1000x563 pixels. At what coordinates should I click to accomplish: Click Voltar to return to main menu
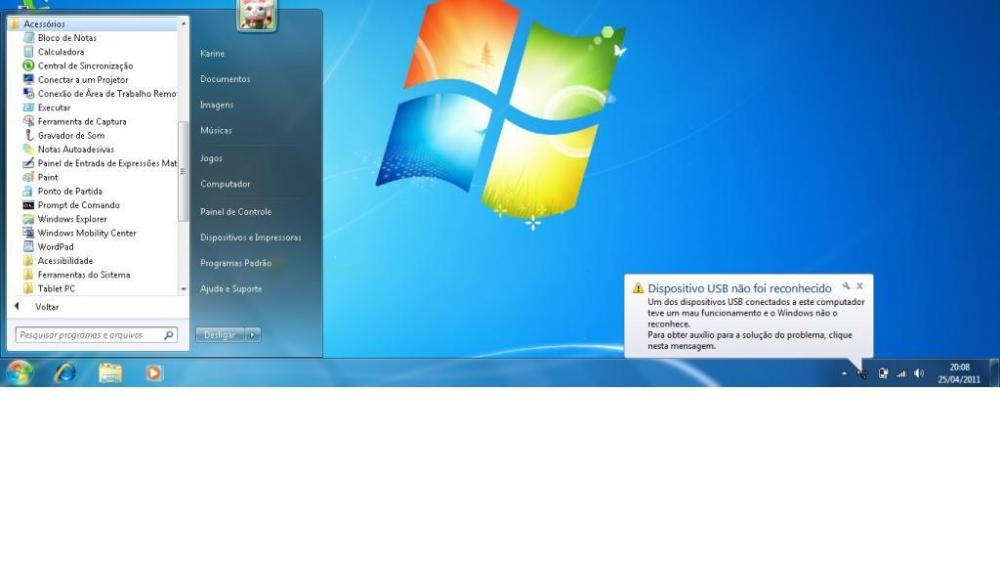tap(46, 307)
